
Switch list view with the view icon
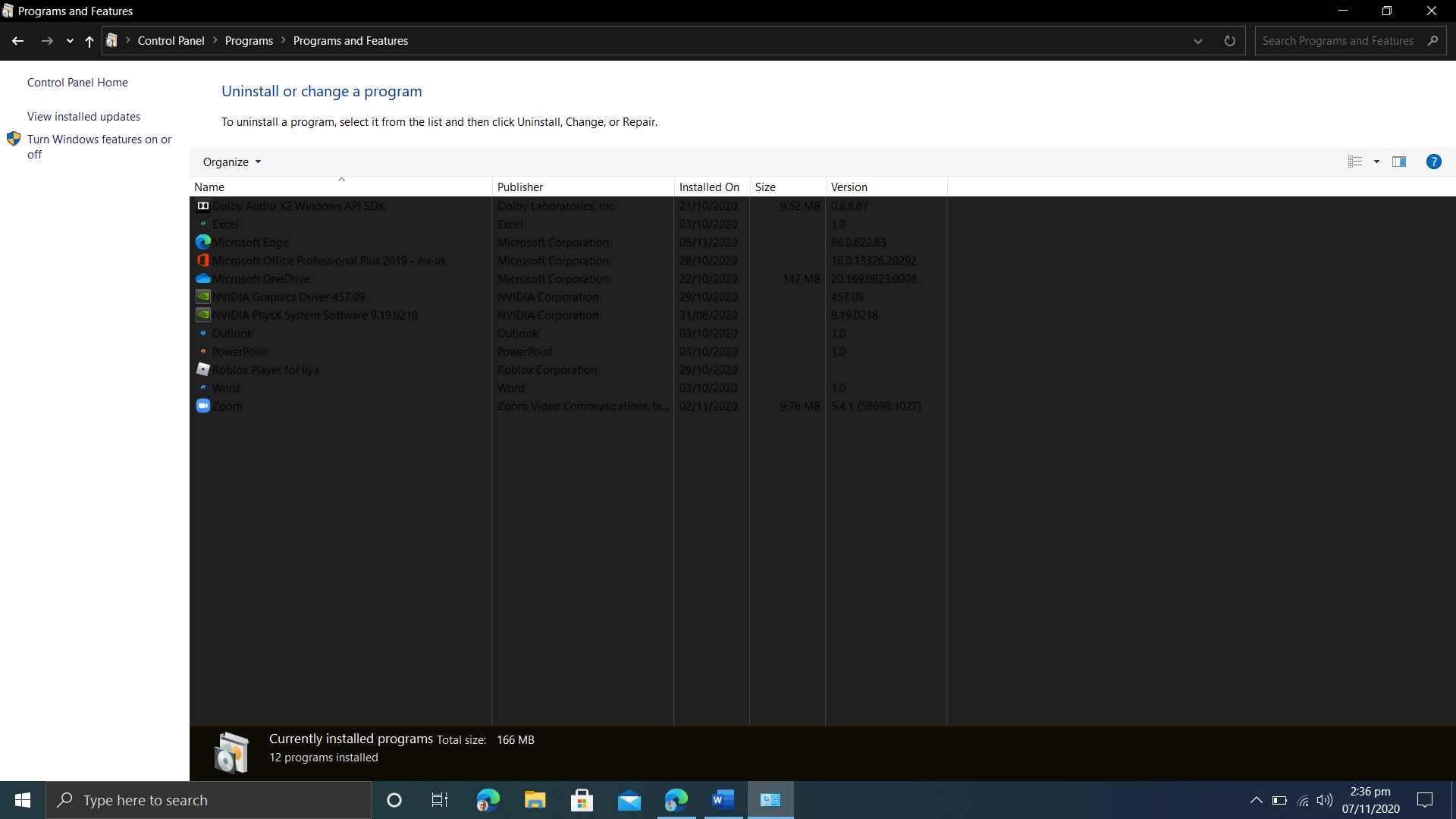1355,161
